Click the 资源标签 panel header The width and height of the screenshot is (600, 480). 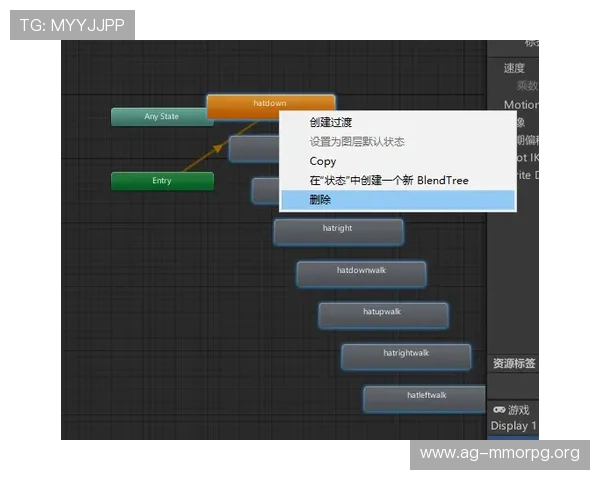point(513,363)
